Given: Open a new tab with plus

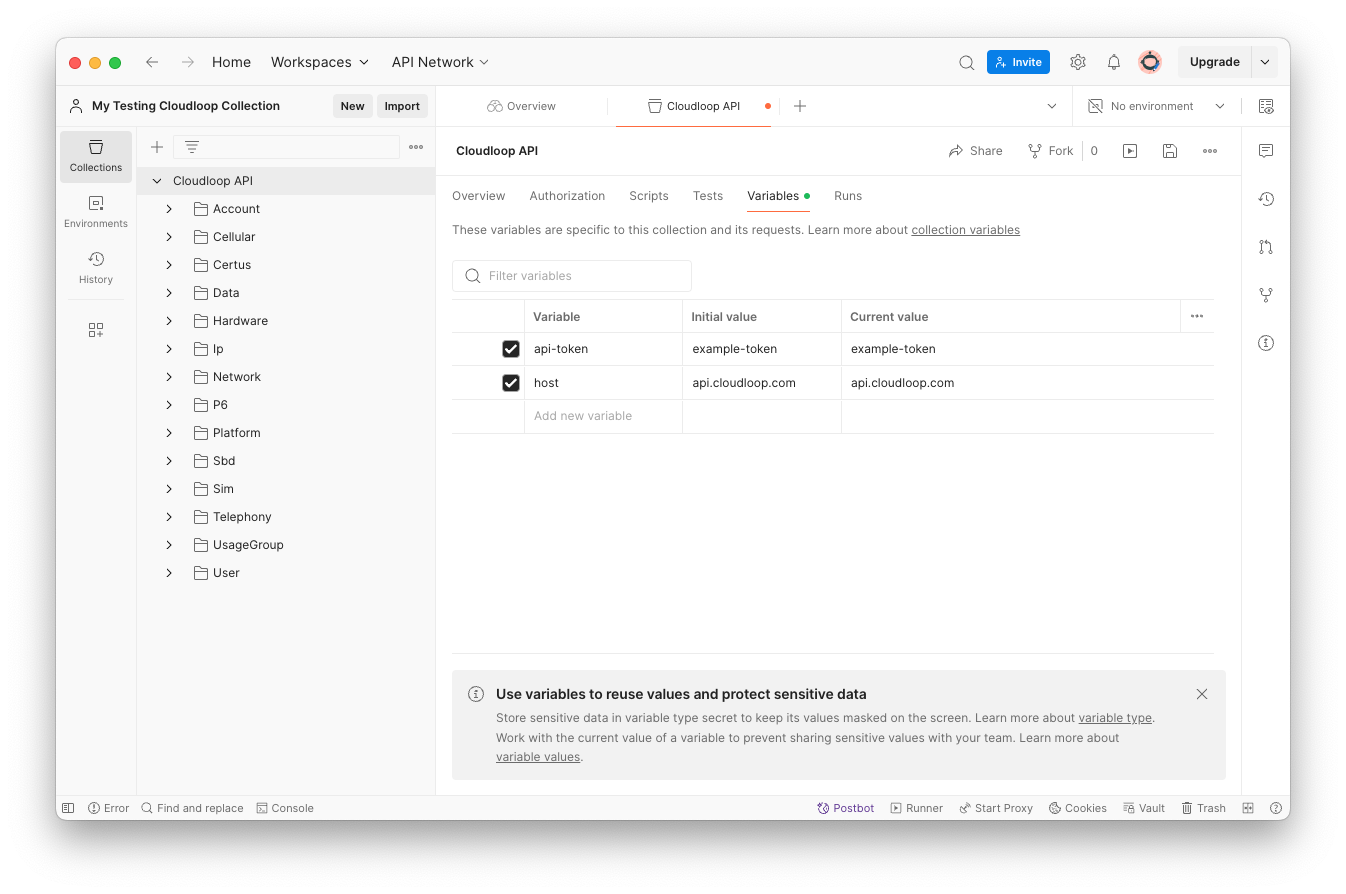Looking at the screenshot, I should point(800,106).
